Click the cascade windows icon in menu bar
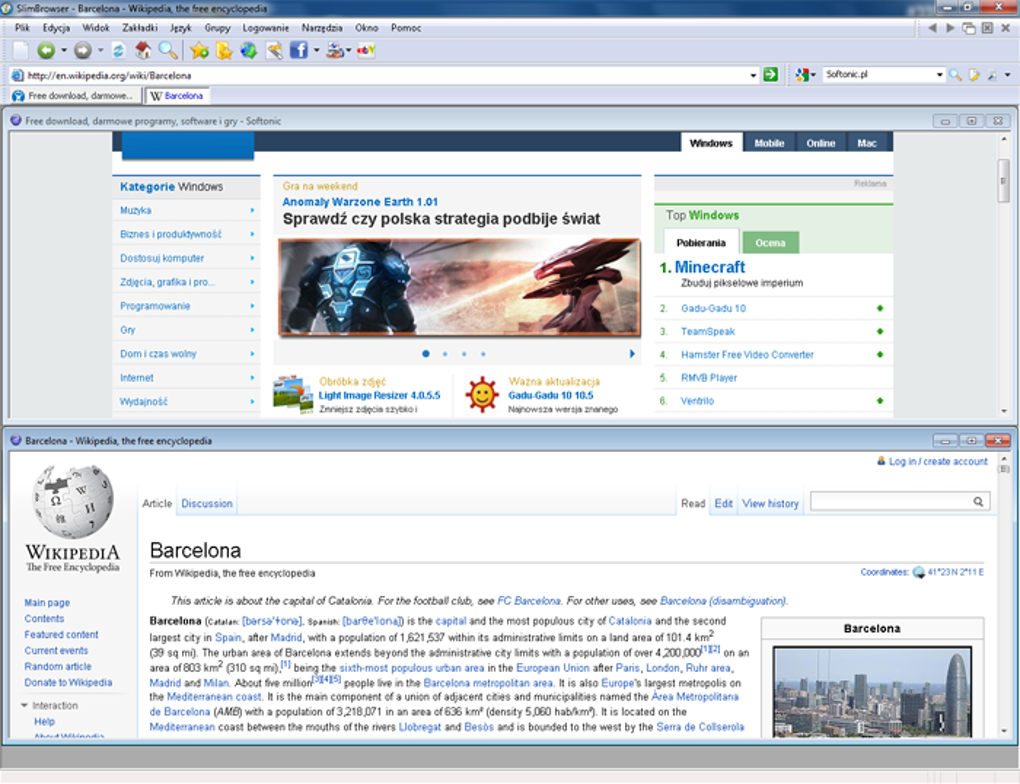This screenshot has height=784, width=1020. coord(969,28)
